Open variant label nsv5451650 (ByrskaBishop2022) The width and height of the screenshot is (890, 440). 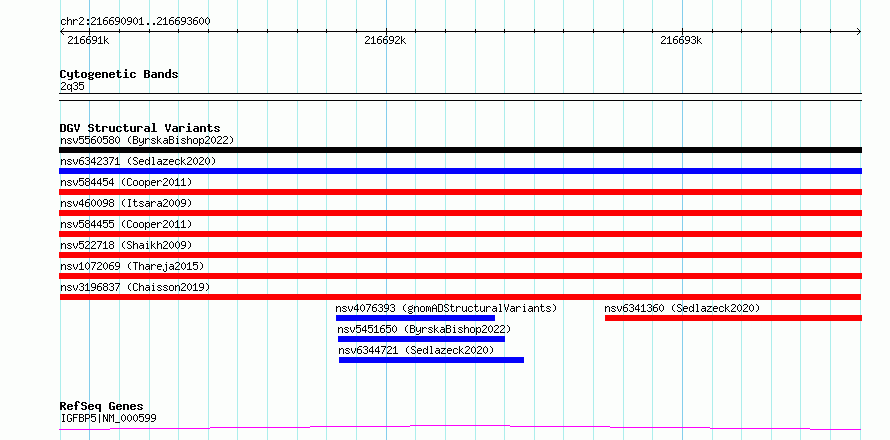coord(425,329)
